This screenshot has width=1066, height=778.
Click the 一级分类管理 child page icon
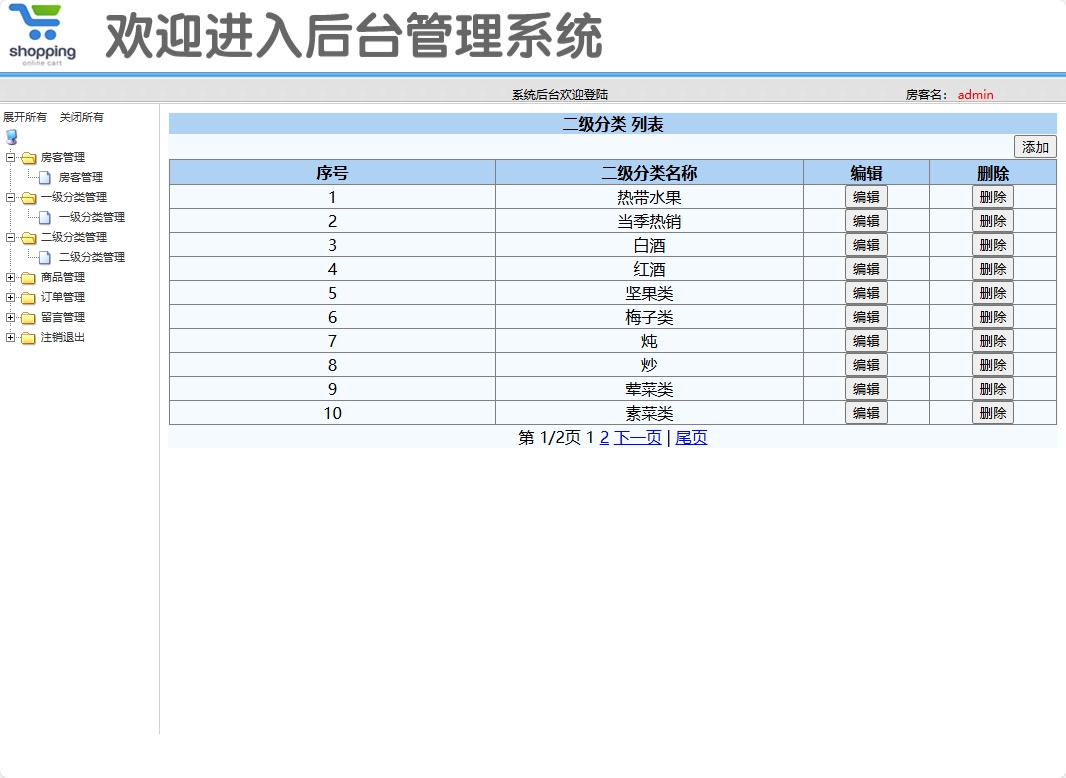45,218
